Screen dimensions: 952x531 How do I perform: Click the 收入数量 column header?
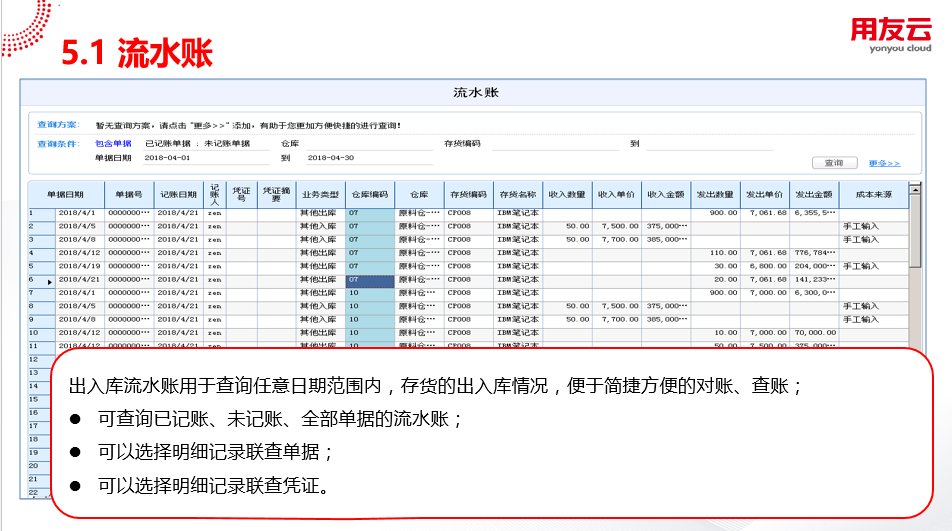point(567,194)
